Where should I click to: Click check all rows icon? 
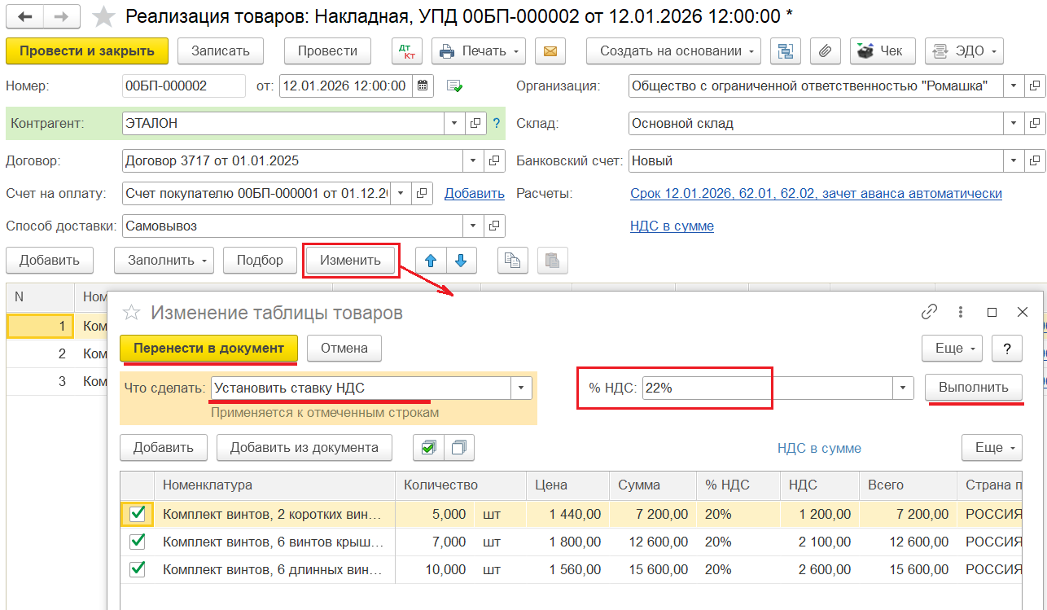tap(429, 448)
